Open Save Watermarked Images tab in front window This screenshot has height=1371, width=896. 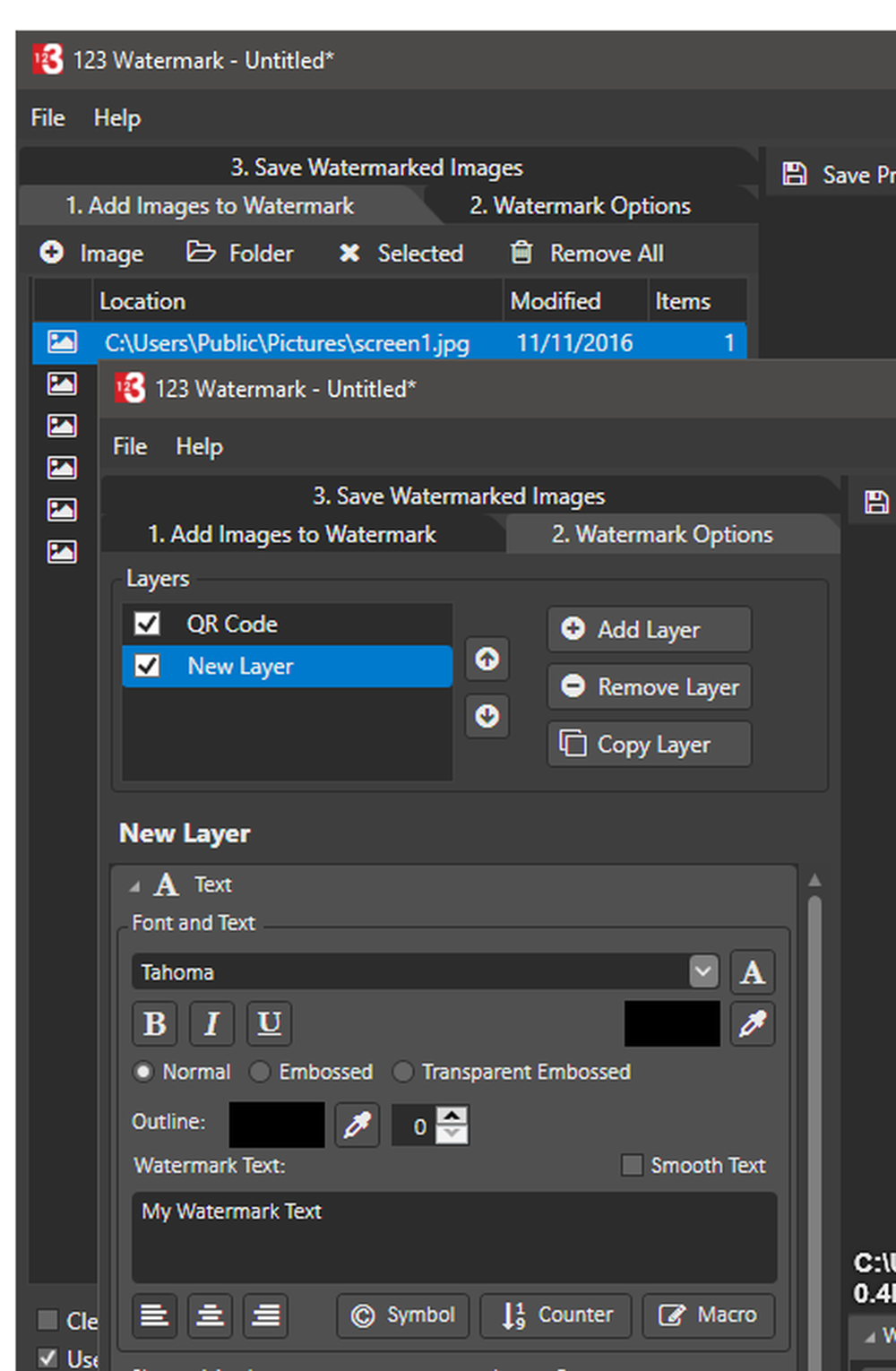pyautogui.click(x=459, y=496)
